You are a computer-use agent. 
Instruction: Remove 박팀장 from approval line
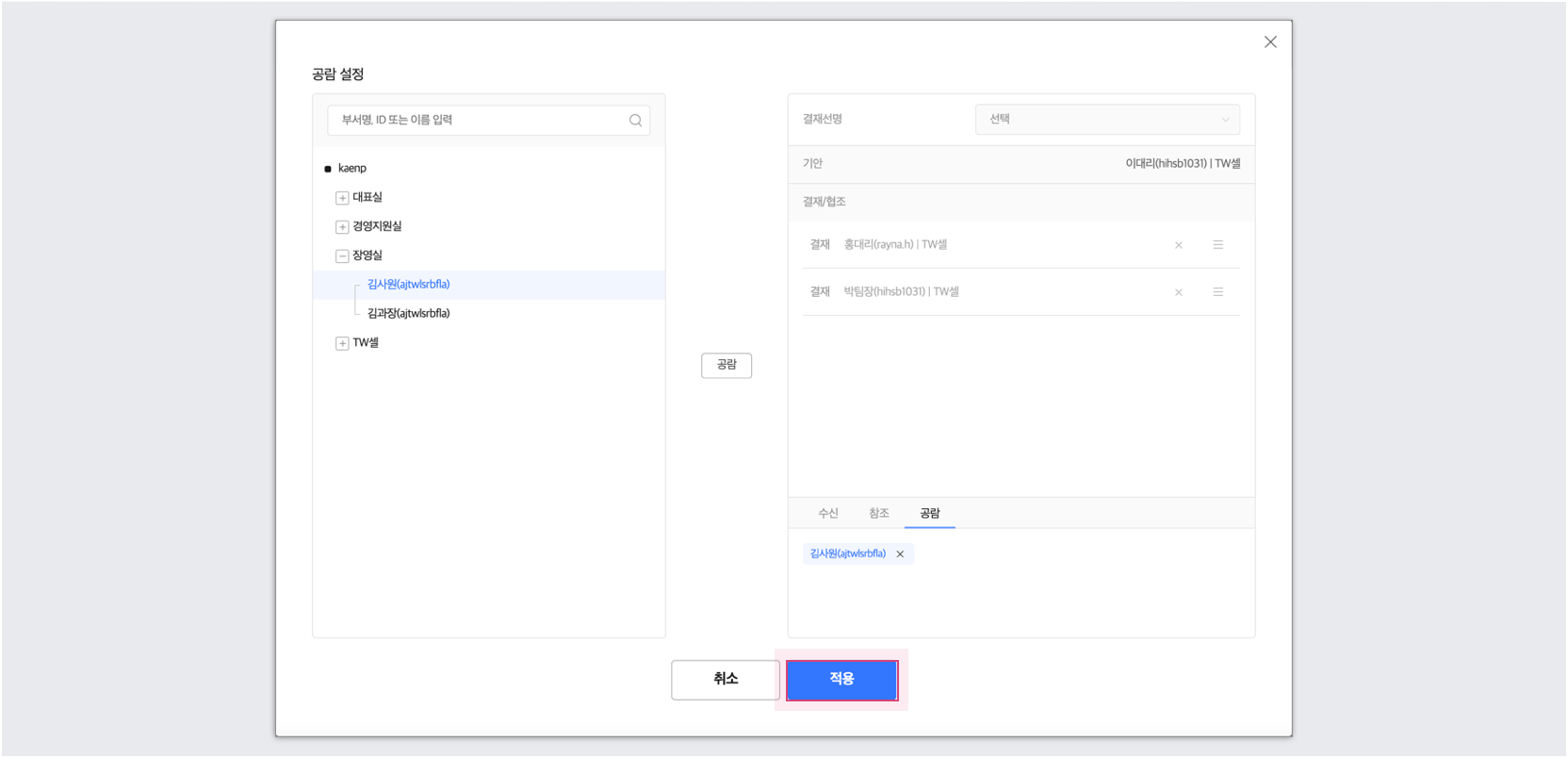1178,292
